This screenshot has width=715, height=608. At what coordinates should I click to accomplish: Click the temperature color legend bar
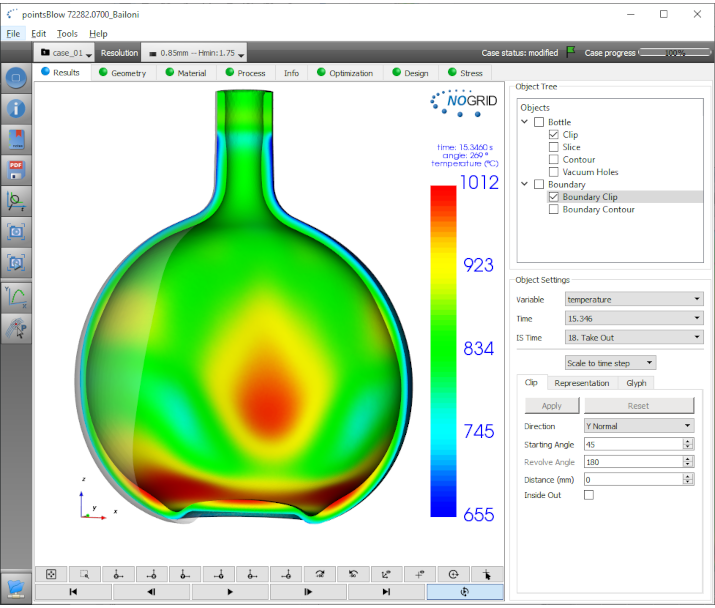pos(443,351)
